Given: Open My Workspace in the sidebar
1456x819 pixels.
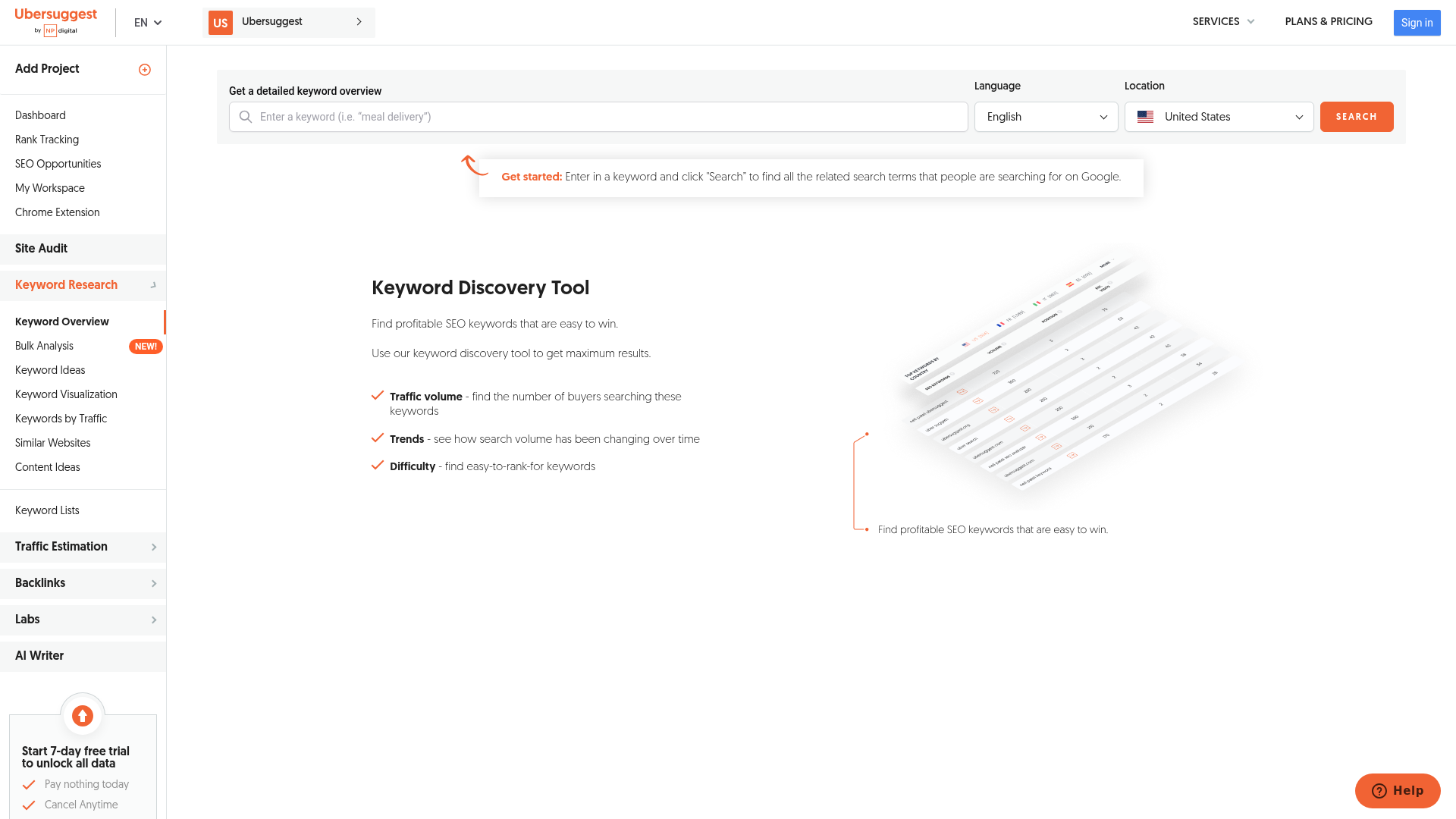Looking at the screenshot, I should [50, 188].
